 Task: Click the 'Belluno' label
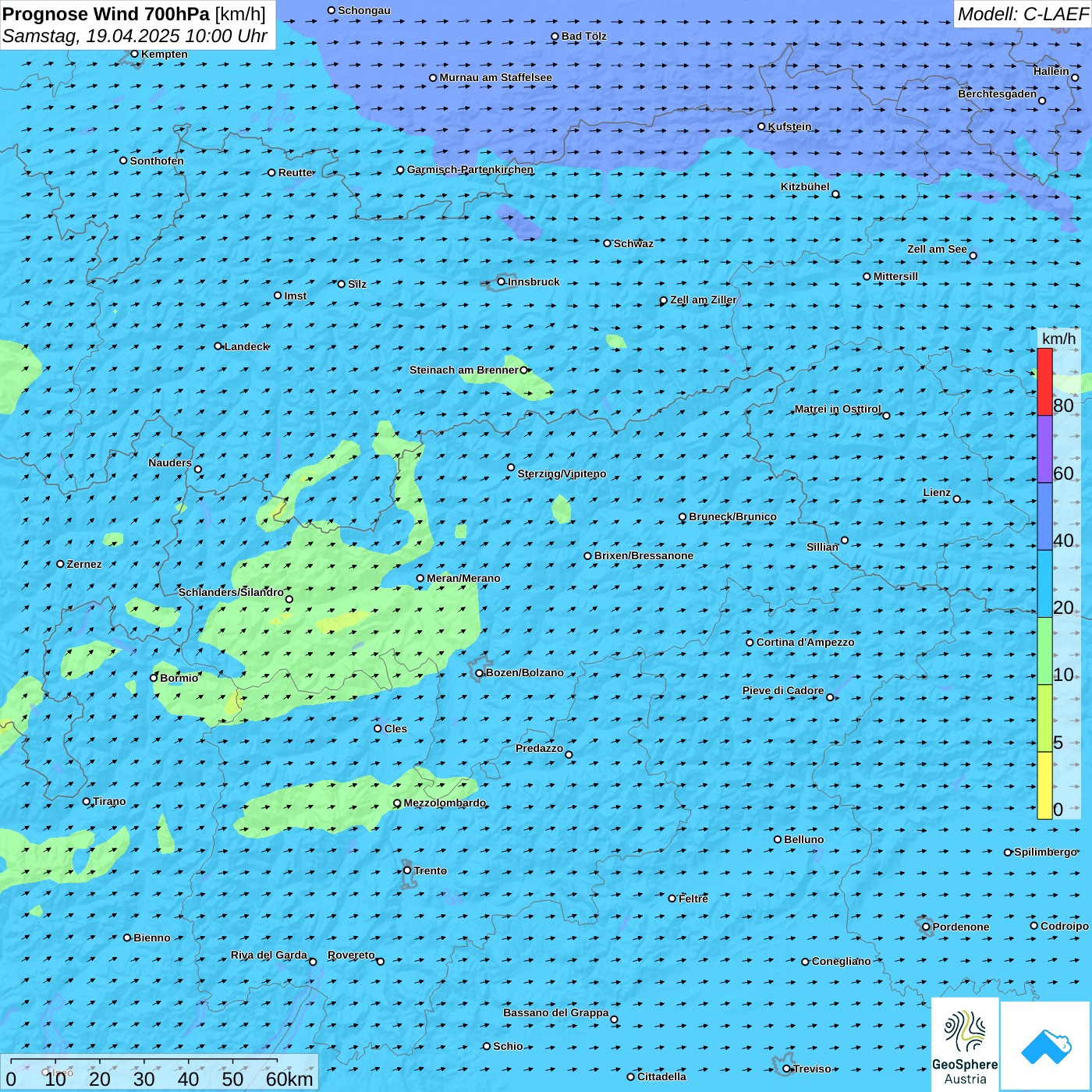pyautogui.click(x=803, y=839)
